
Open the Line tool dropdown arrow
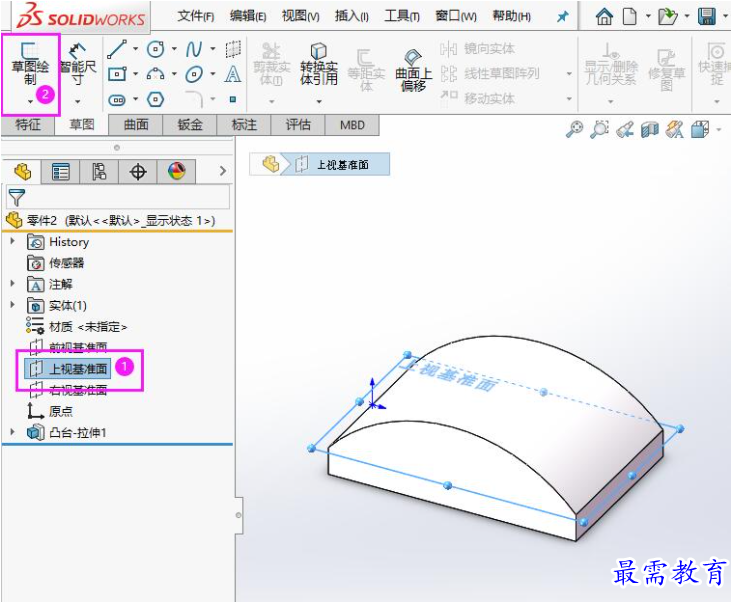(x=135, y=49)
